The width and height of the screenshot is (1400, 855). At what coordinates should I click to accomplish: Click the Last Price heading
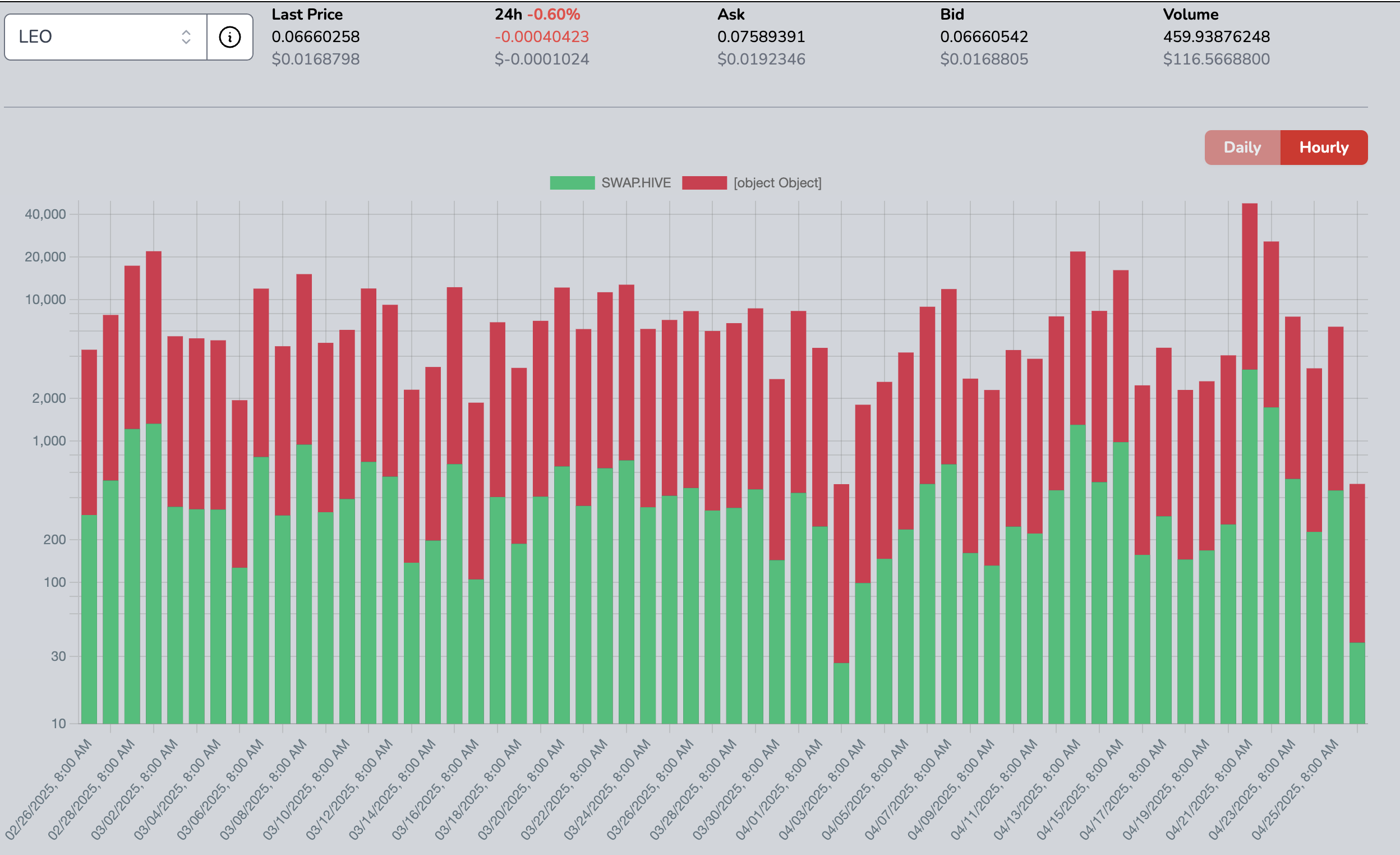pyautogui.click(x=307, y=14)
